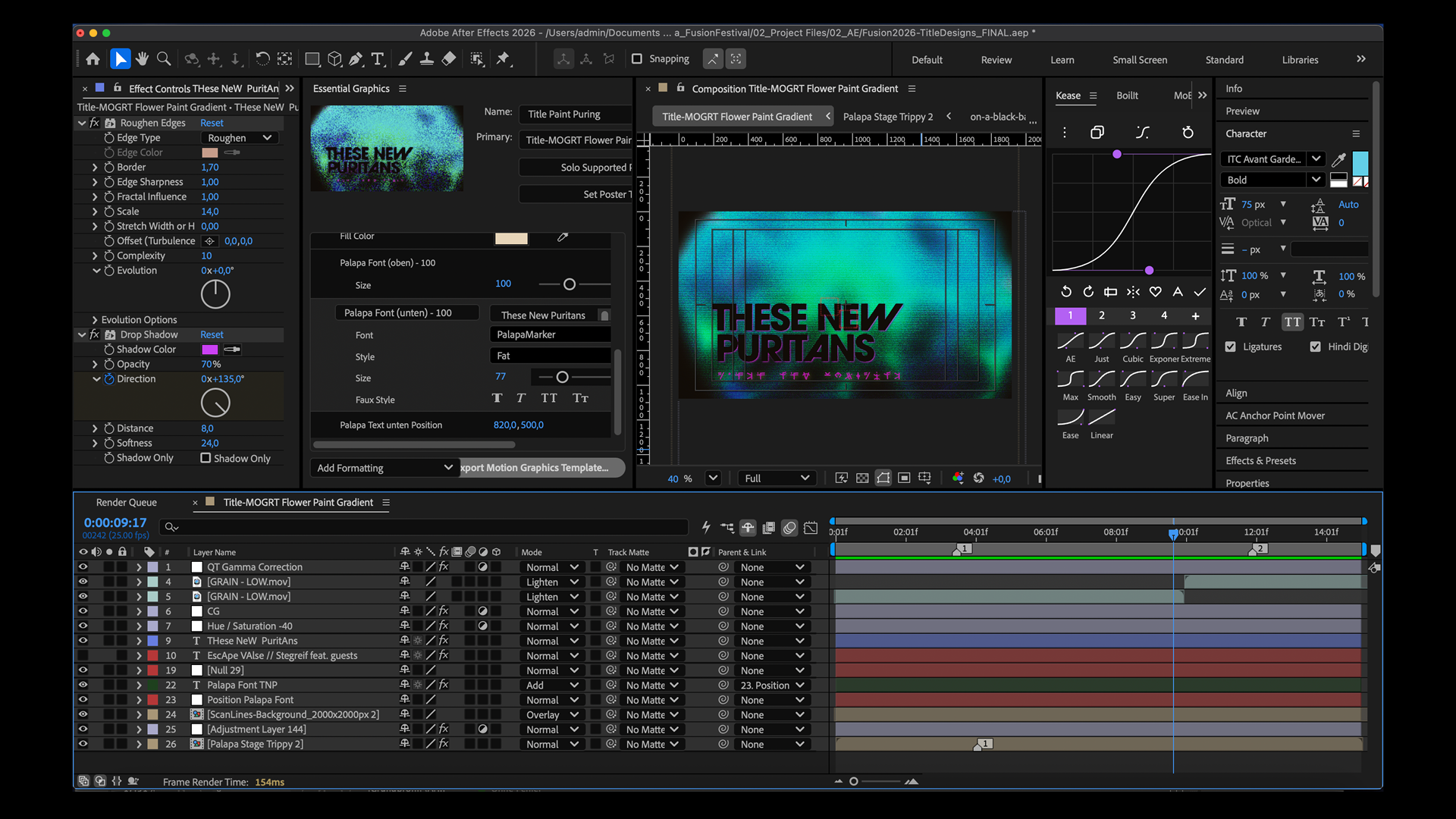Show the EscApe VAlse layer
The height and width of the screenshot is (819, 1456).
tap(83, 656)
